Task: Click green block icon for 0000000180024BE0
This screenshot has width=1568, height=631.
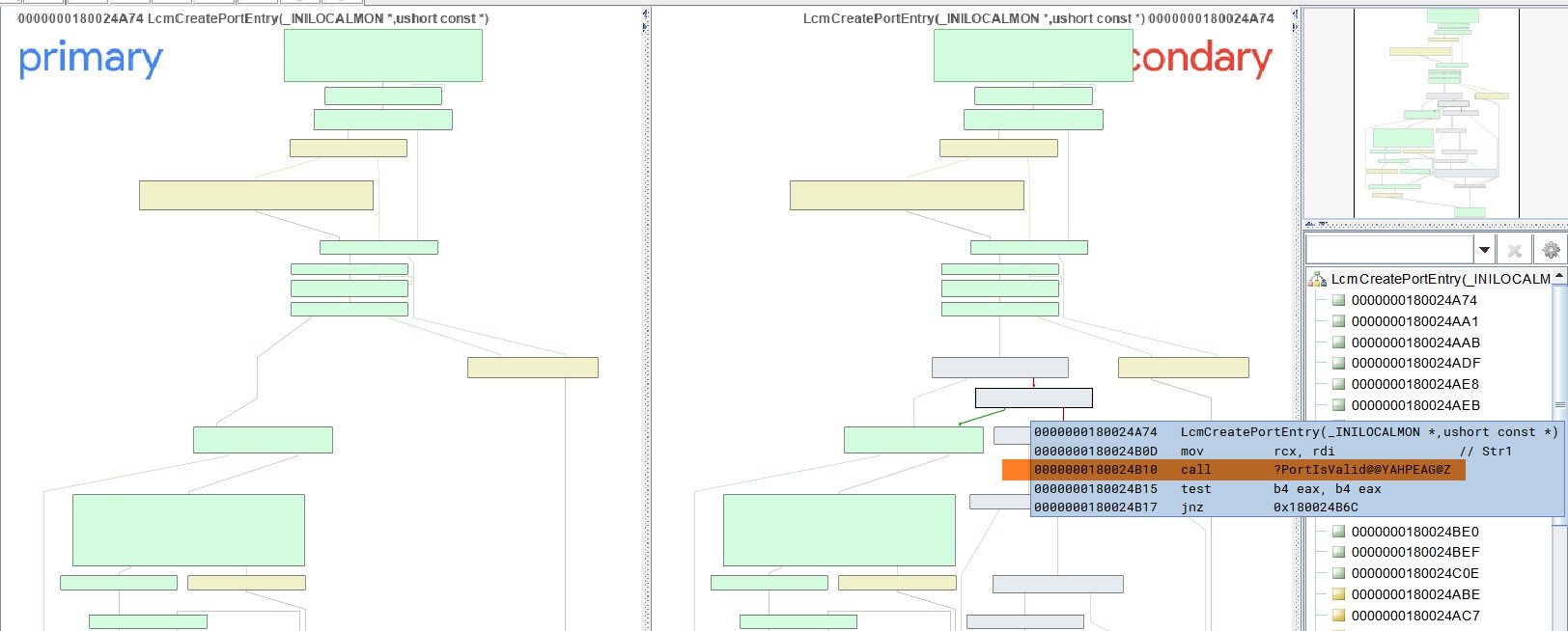Action: pyautogui.click(x=1338, y=532)
